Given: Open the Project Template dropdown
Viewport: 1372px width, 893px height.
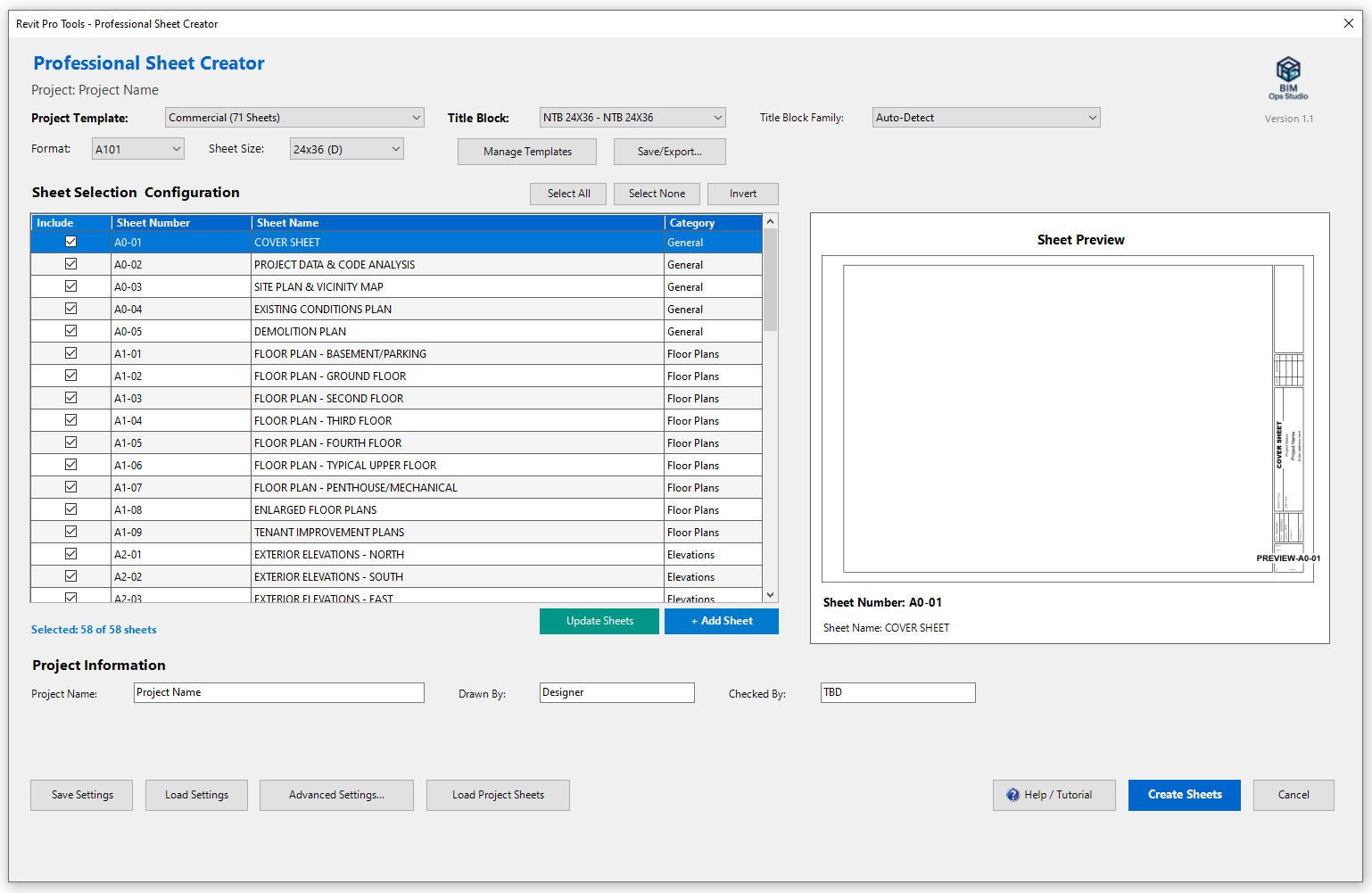Looking at the screenshot, I should click(x=294, y=118).
